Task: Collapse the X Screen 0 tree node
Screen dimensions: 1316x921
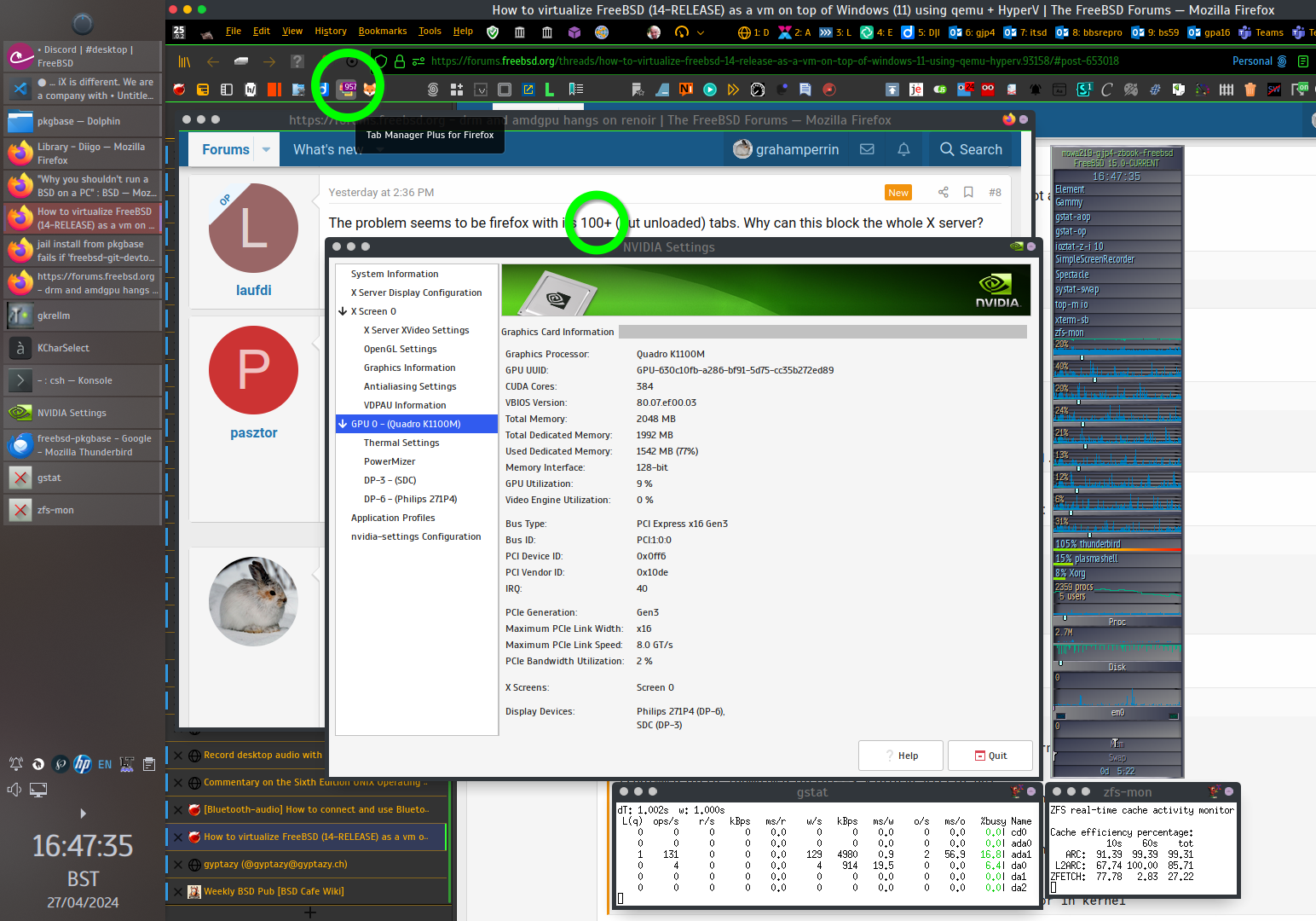Action: 343,312
